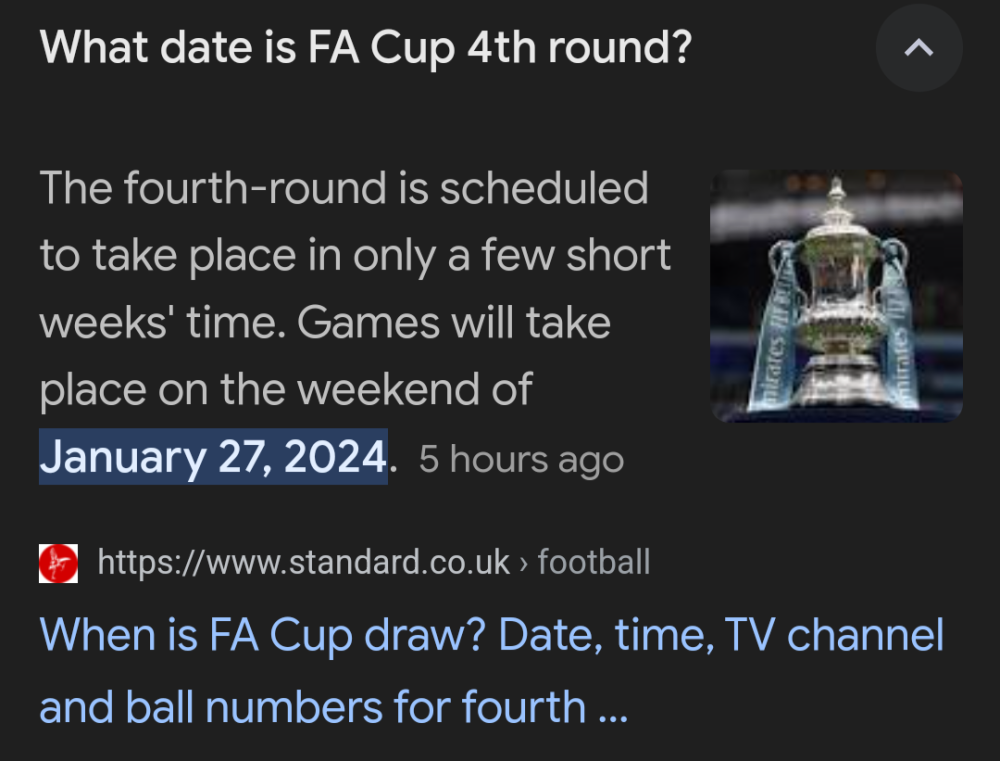Collapse the FA Cup 4th round answer
The height and width of the screenshot is (761, 1000).
click(918, 49)
